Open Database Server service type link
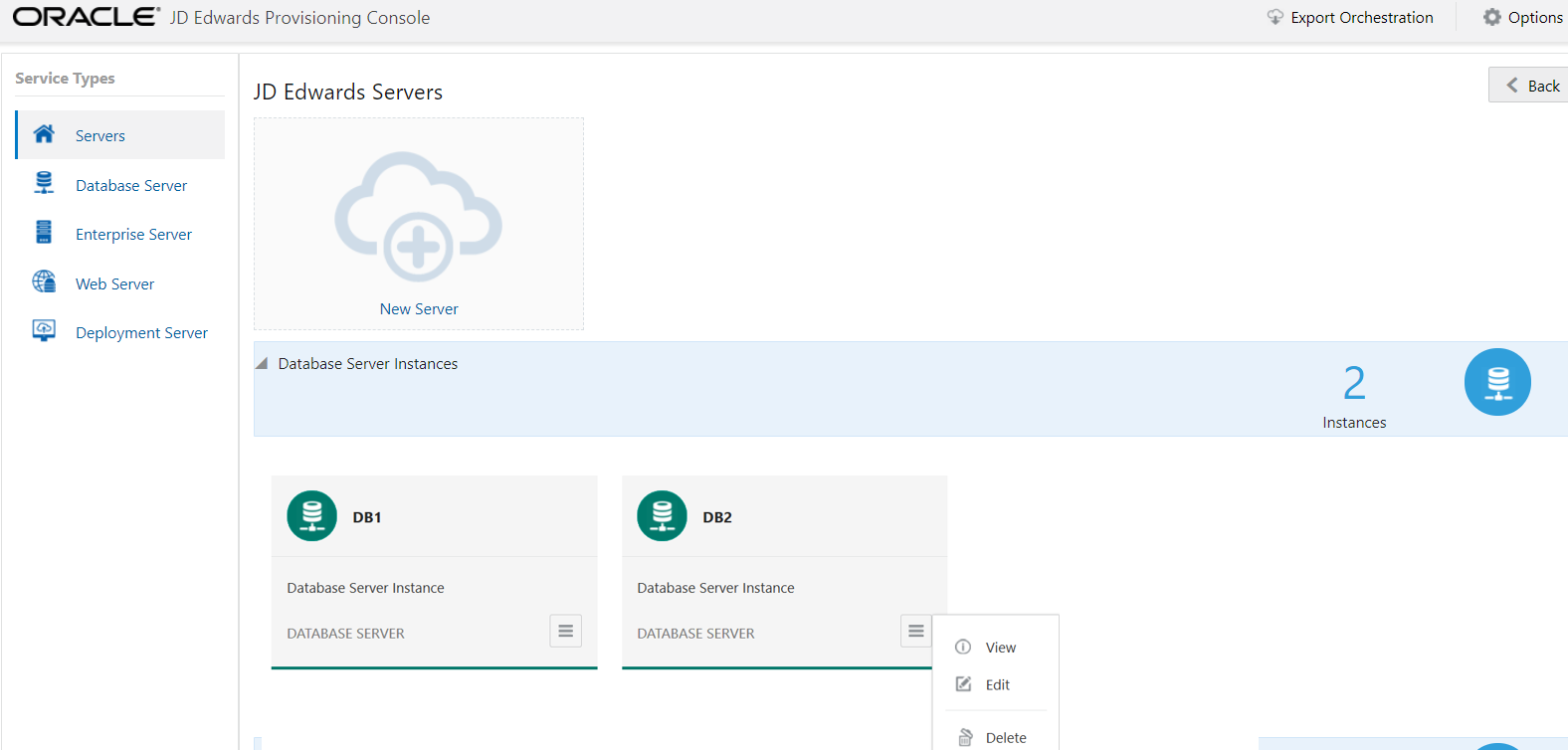This screenshot has height=750, width=1568. [x=131, y=186]
